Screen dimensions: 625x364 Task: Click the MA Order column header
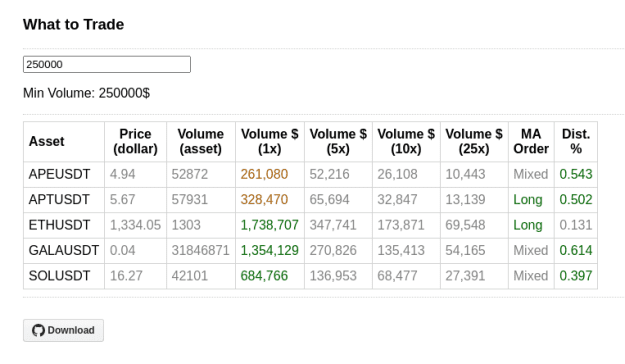click(531, 142)
